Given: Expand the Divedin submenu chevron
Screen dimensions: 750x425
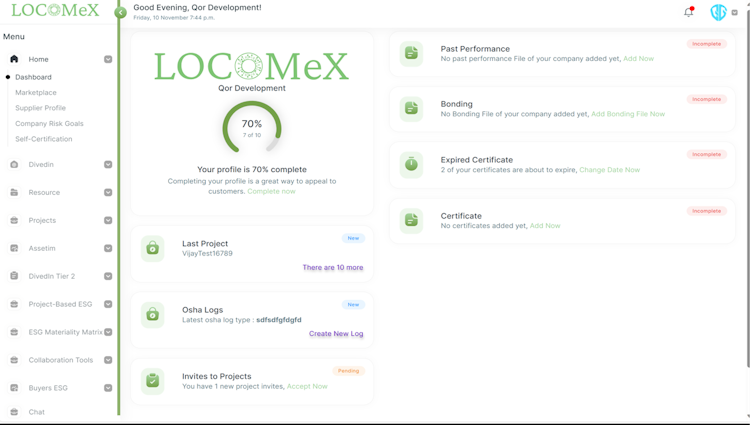Looking at the screenshot, I should tap(108, 164).
